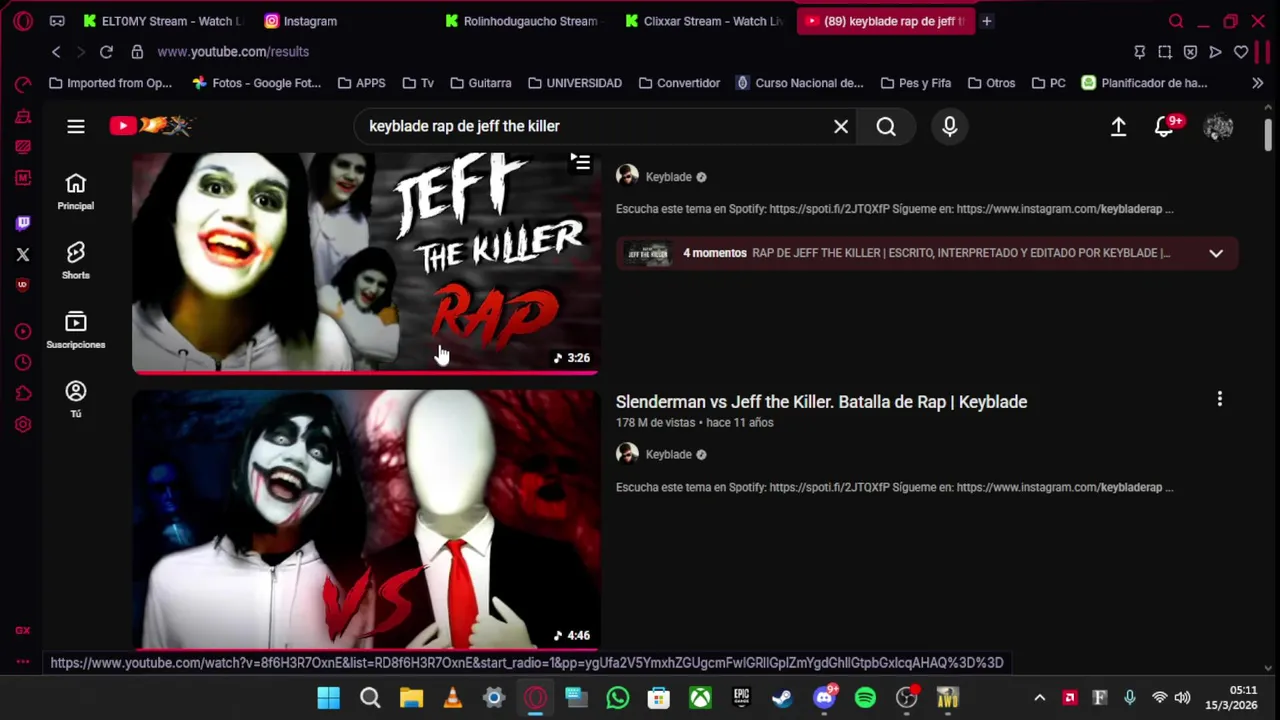Screen dimensions: 1280x720
Task: Open Slenderman vs Jeff the Killer title
Action: [x=821, y=402]
